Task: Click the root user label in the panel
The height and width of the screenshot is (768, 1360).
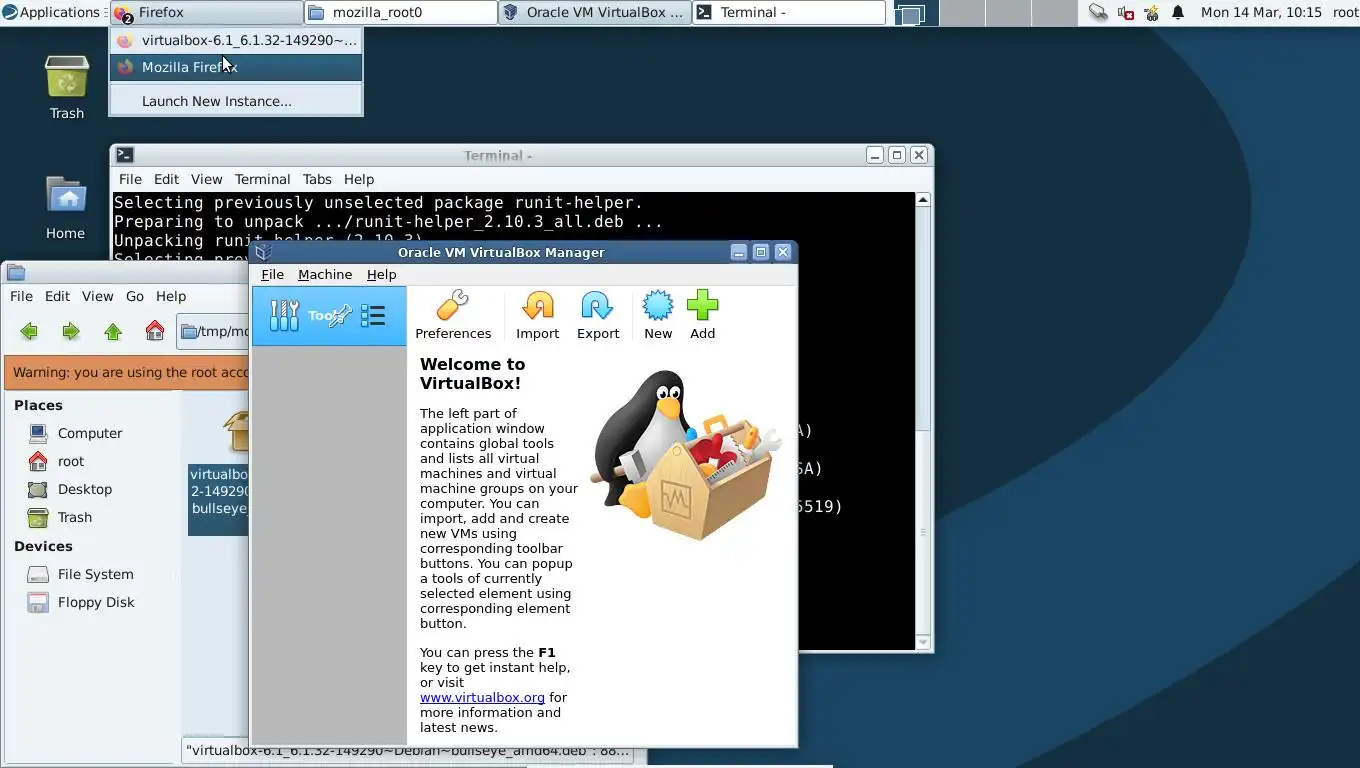Action: [x=1345, y=13]
